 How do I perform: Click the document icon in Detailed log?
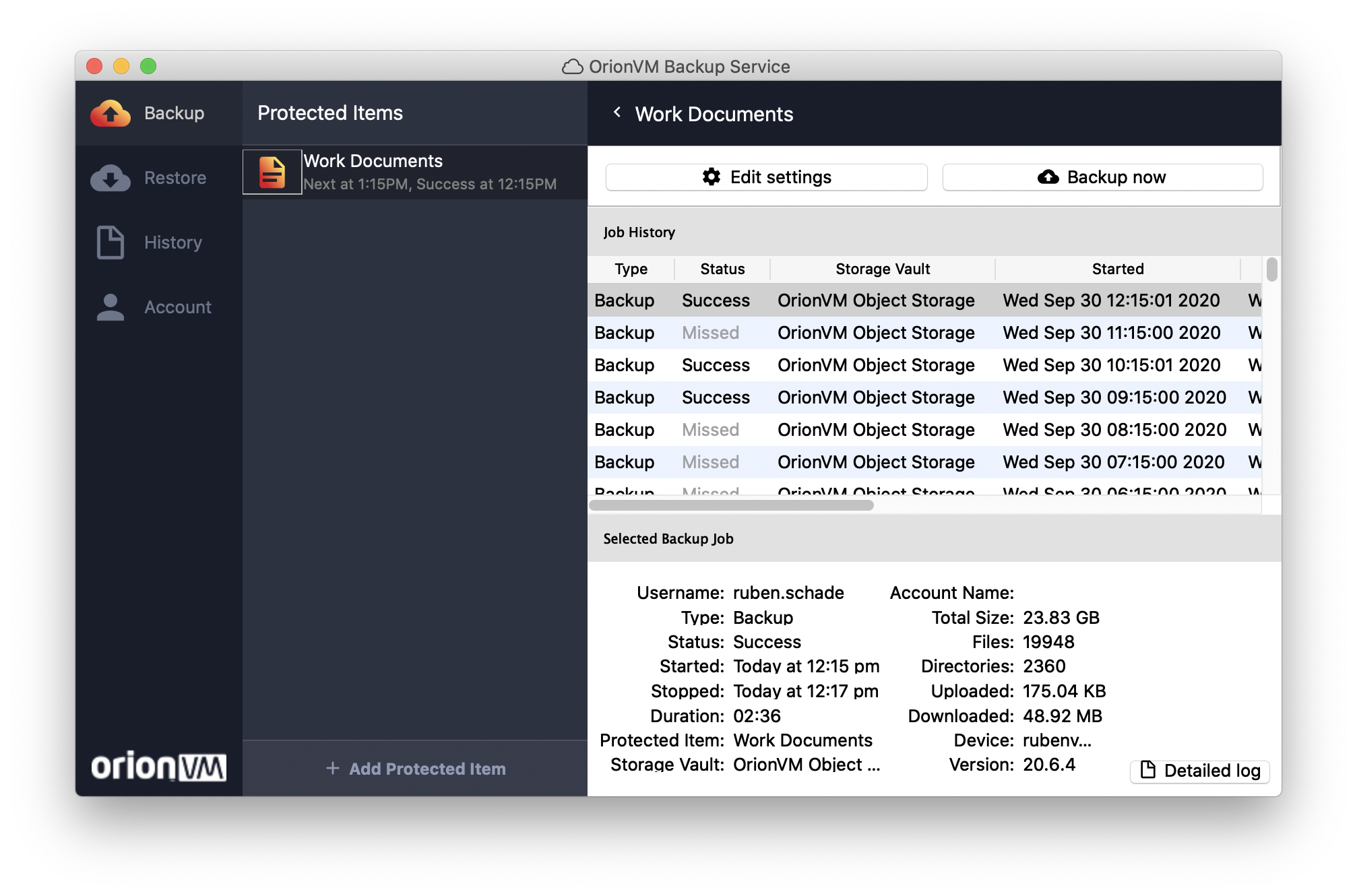tap(1147, 770)
